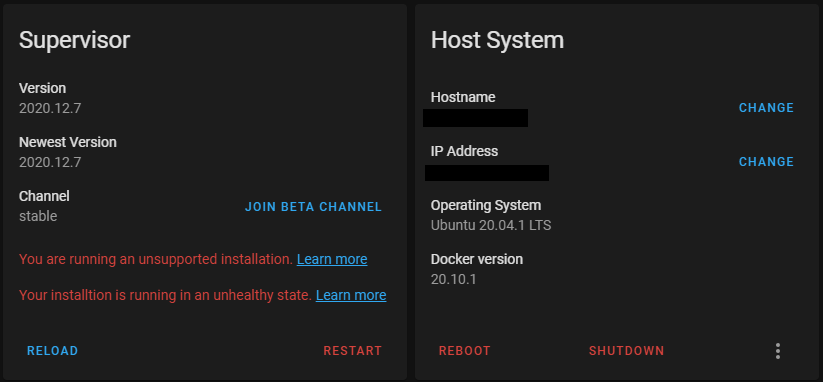Open the Host System three-dot overflow menu
The image size is (823, 382).
click(x=777, y=351)
